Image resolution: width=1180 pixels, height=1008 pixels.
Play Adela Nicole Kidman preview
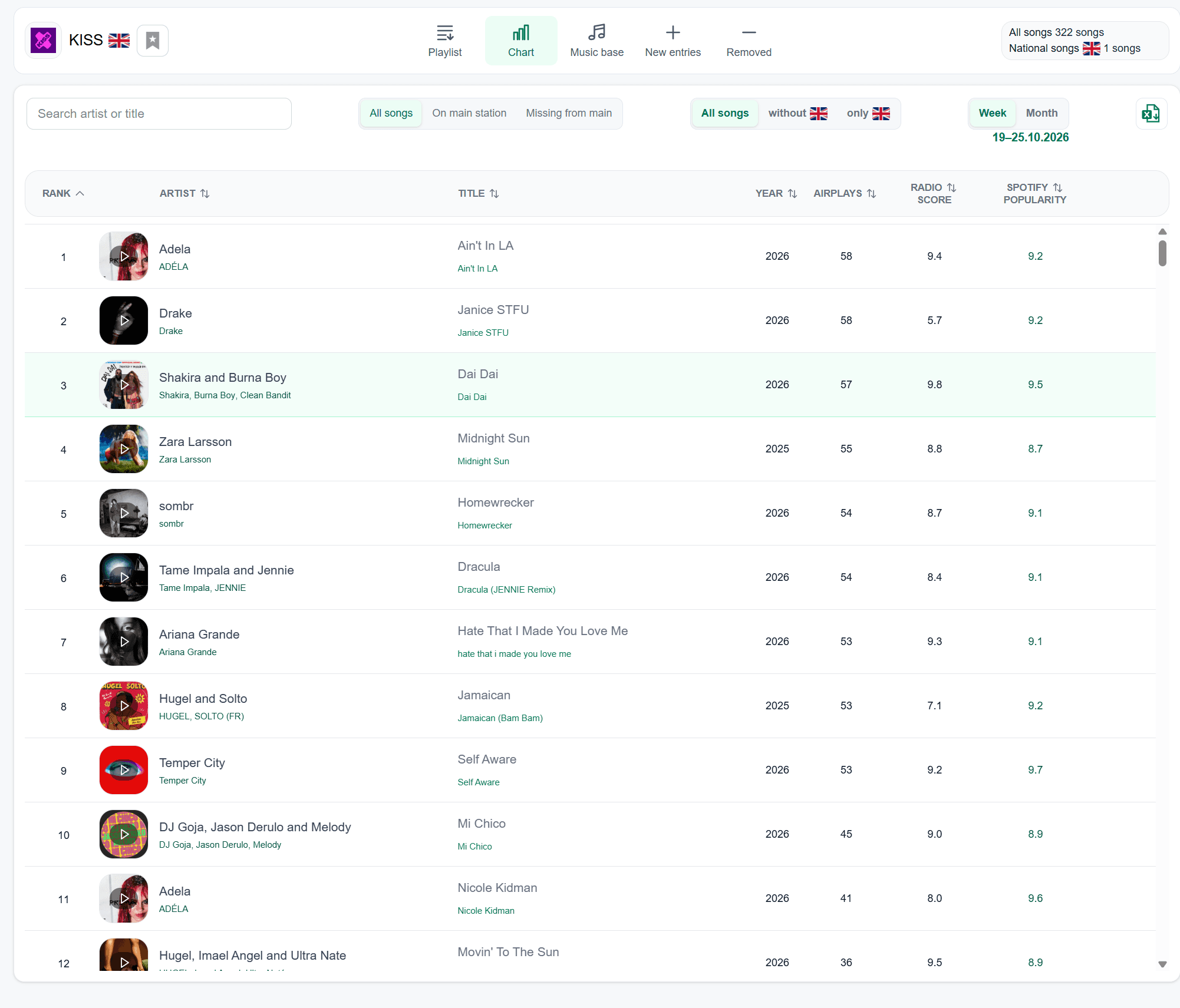click(124, 898)
